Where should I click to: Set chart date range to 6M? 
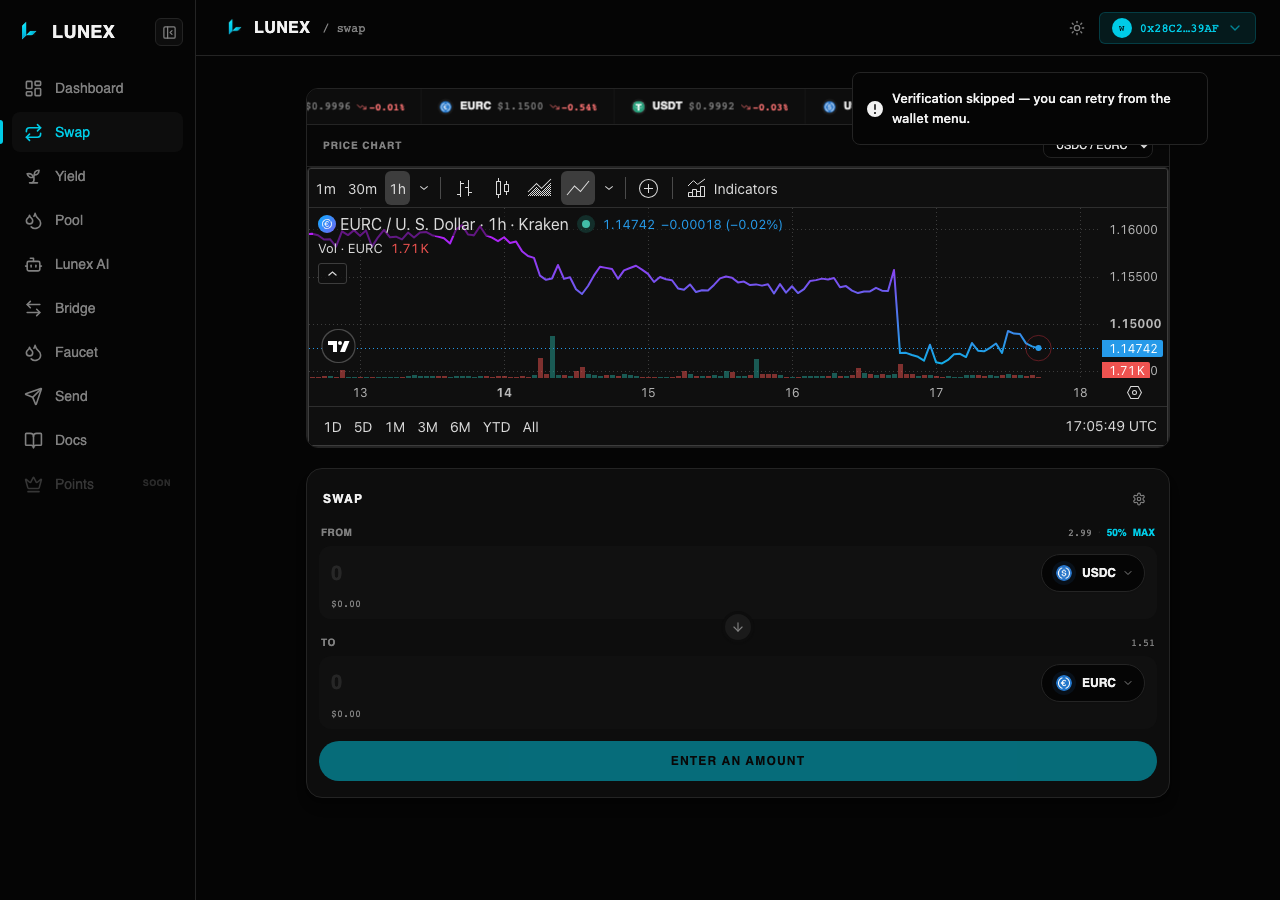(x=460, y=427)
